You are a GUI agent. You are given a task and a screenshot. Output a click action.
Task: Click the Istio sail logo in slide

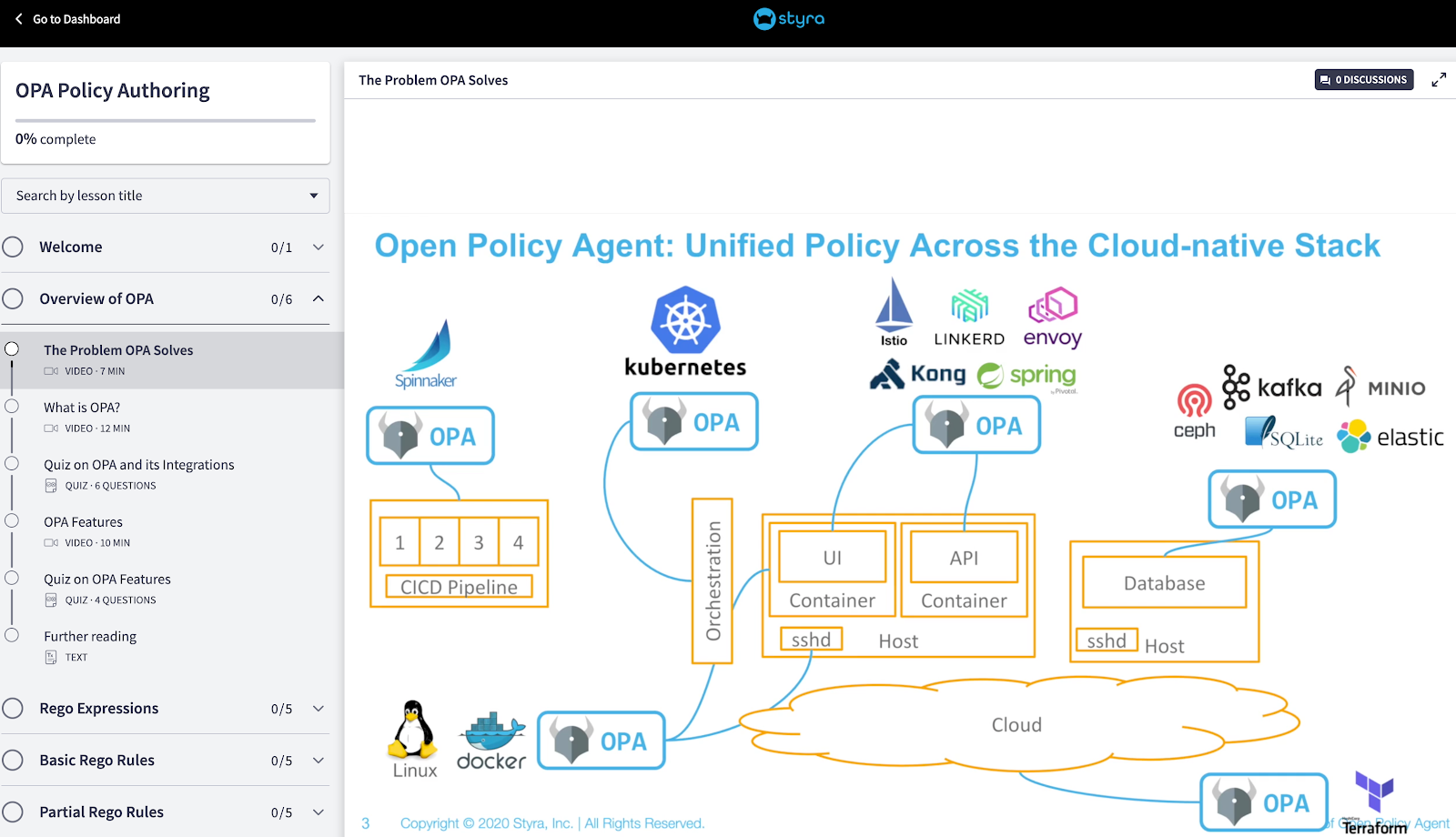pos(894,312)
